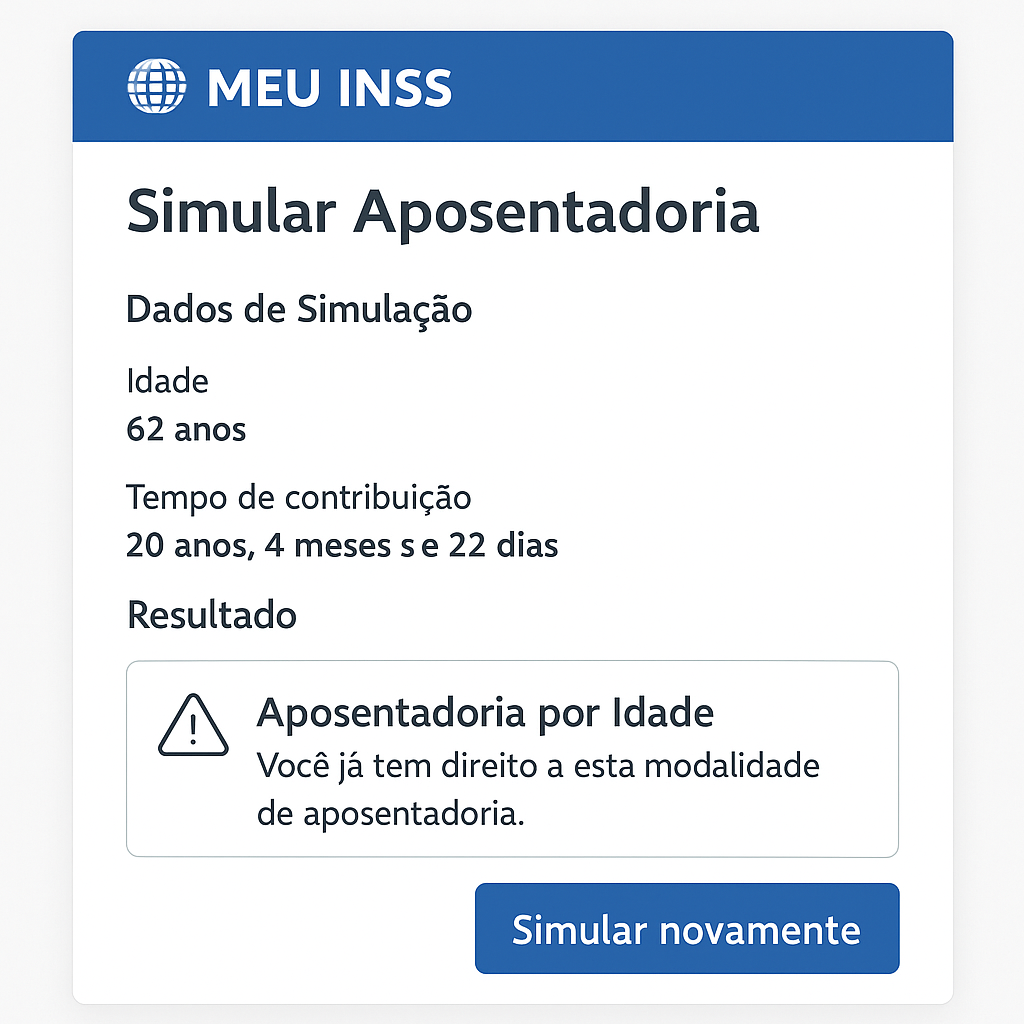This screenshot has height=1024, width=1024.
Task: Click empty right side of blue header bar
Action: point(750,87)
